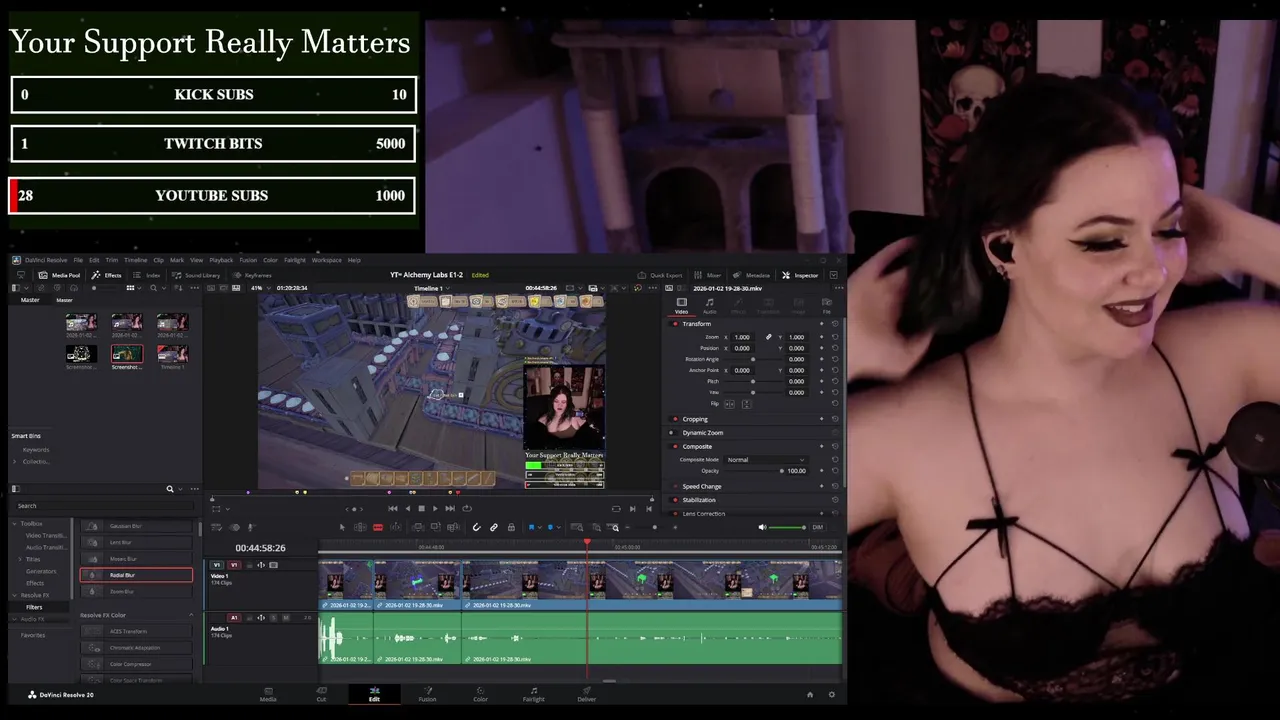Play in reverse in the viewer
Screen dimensions: 1280x720
(x=407, y=508)
